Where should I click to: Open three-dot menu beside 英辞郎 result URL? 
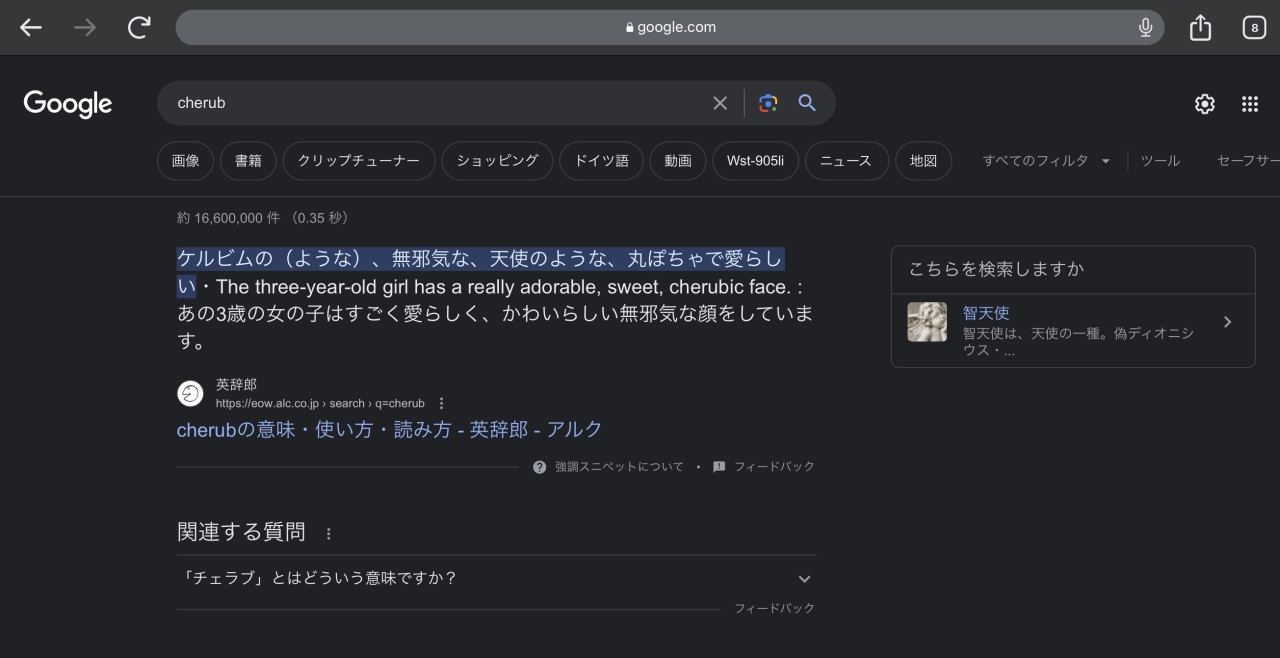[x=441, y=404]
